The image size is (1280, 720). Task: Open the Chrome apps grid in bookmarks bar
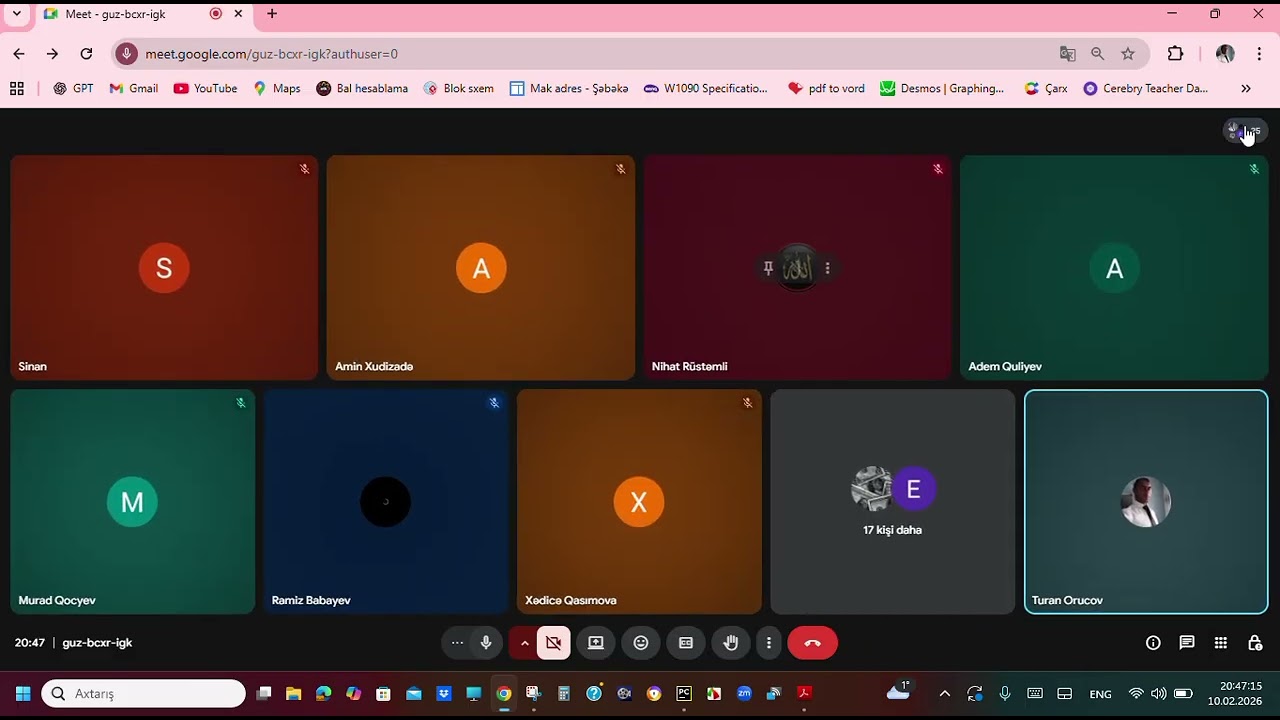pyautogui.click(x=17, y=88)
